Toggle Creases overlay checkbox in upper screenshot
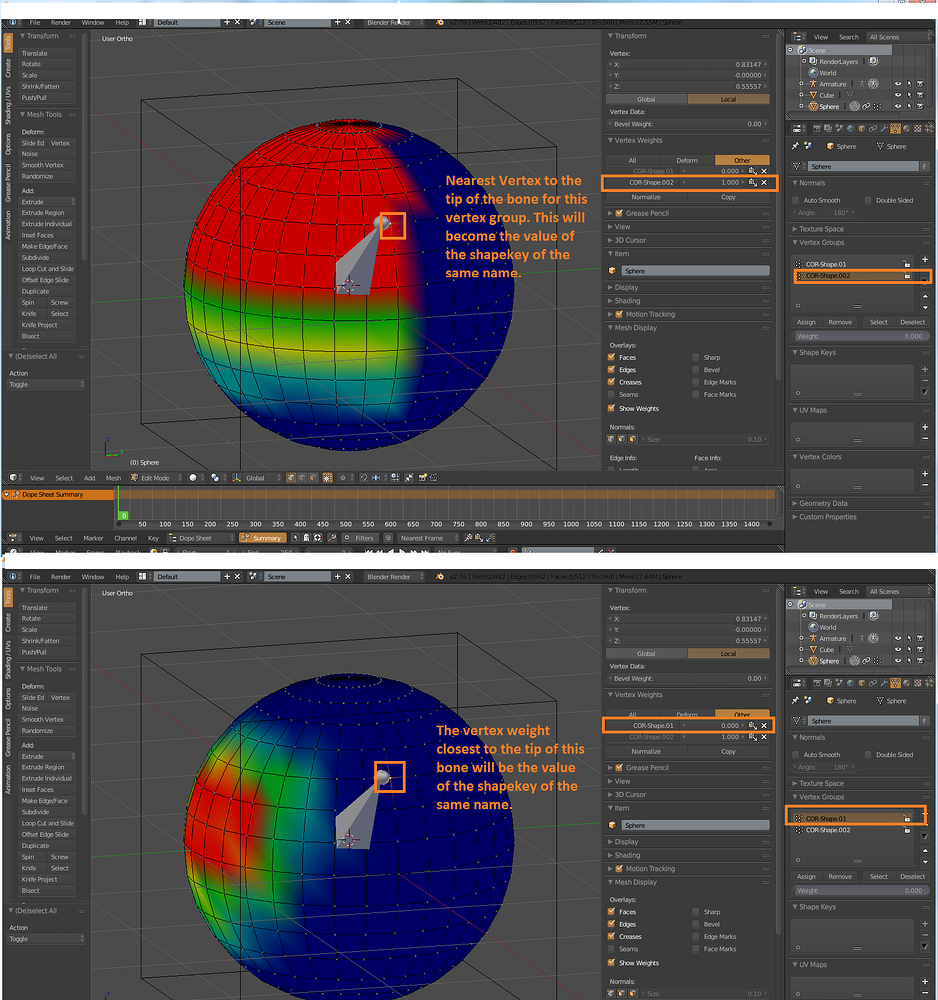 (x=612, y=382)
